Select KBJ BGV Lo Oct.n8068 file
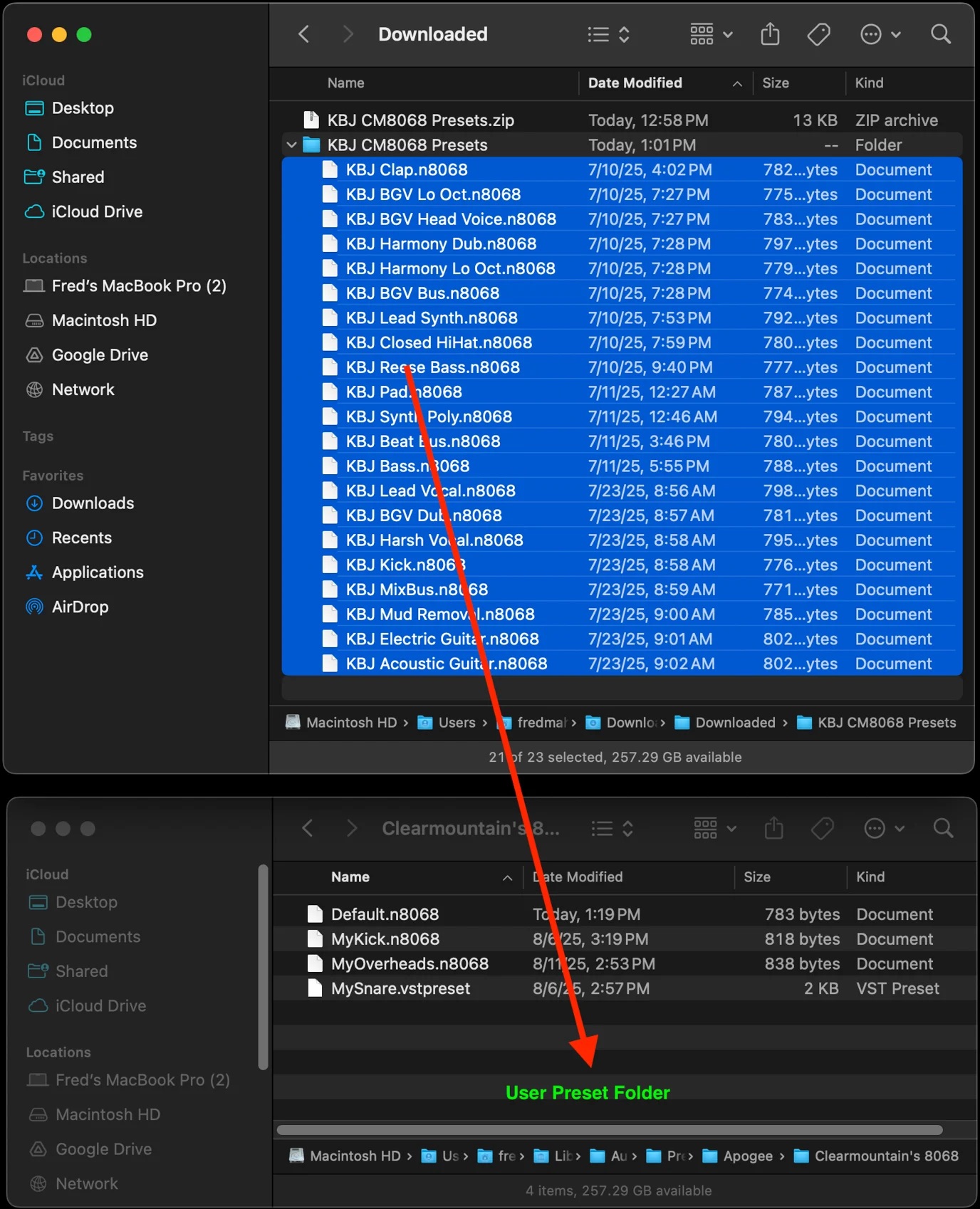Image resolution: width=980 pixels, height=1209 pixels. (622, 194)
